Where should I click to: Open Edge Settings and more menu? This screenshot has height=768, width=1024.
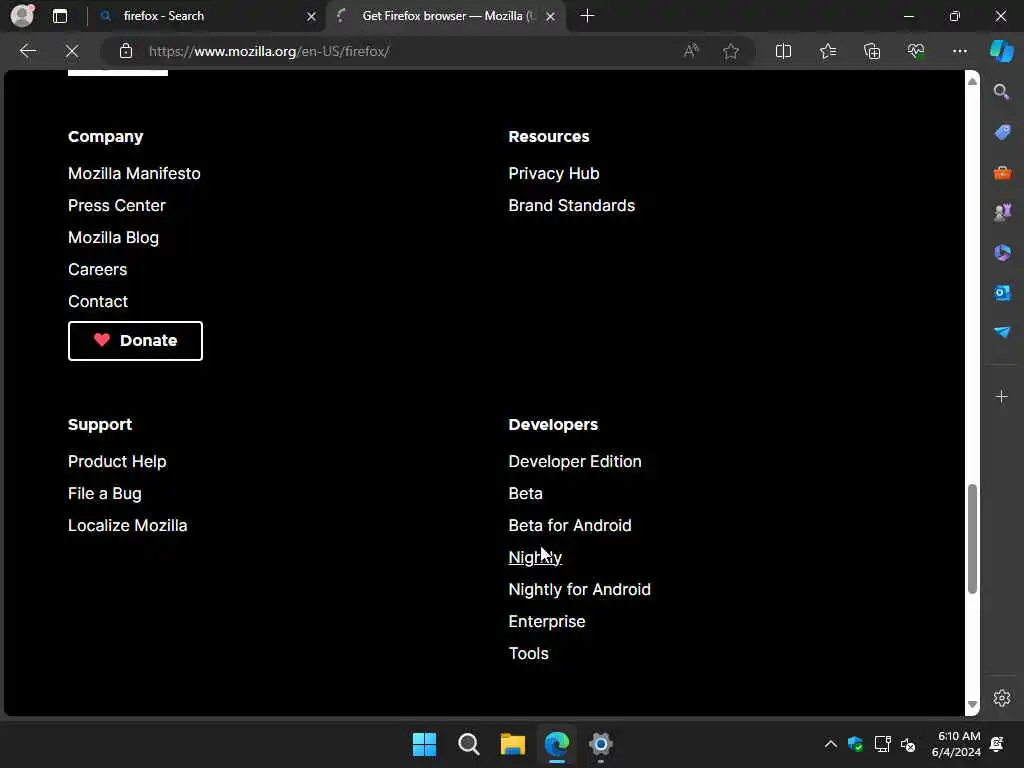(959, 51)
